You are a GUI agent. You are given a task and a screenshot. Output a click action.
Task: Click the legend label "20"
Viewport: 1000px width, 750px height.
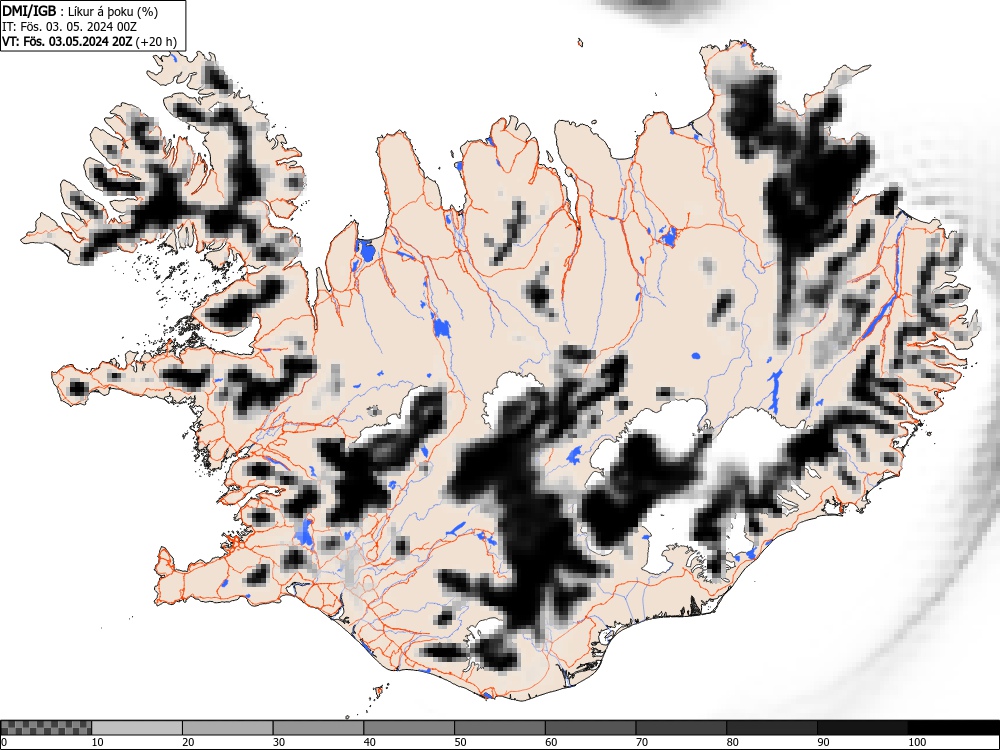188,742
